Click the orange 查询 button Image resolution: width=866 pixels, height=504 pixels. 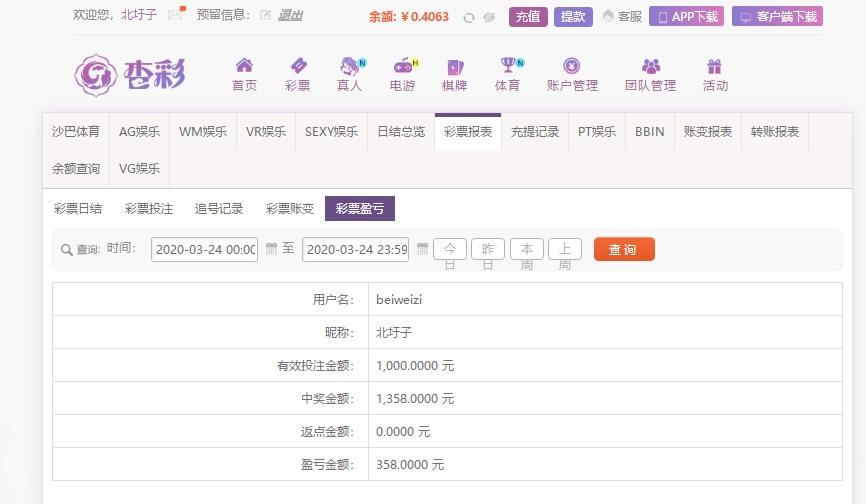[x=624, y=250]
